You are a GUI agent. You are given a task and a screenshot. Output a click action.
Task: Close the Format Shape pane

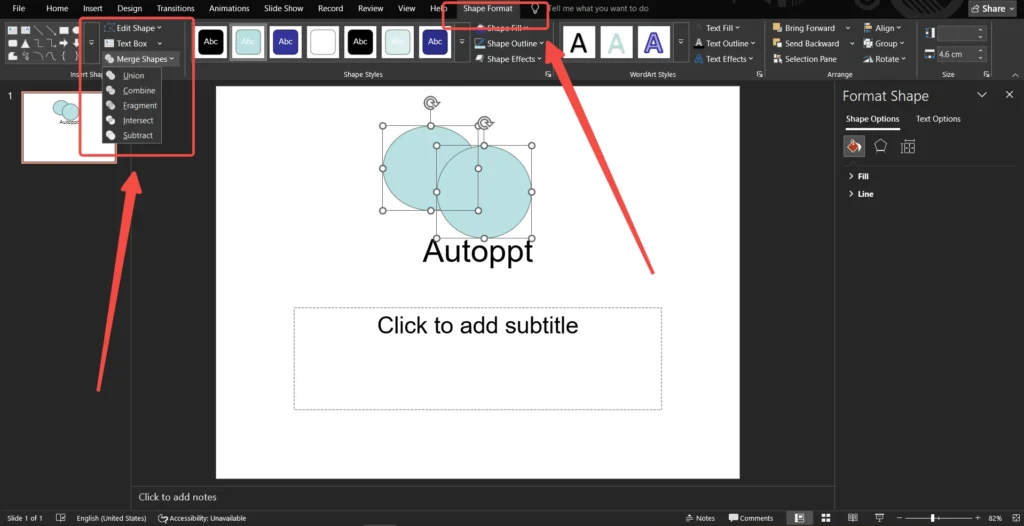point(1009,95)
